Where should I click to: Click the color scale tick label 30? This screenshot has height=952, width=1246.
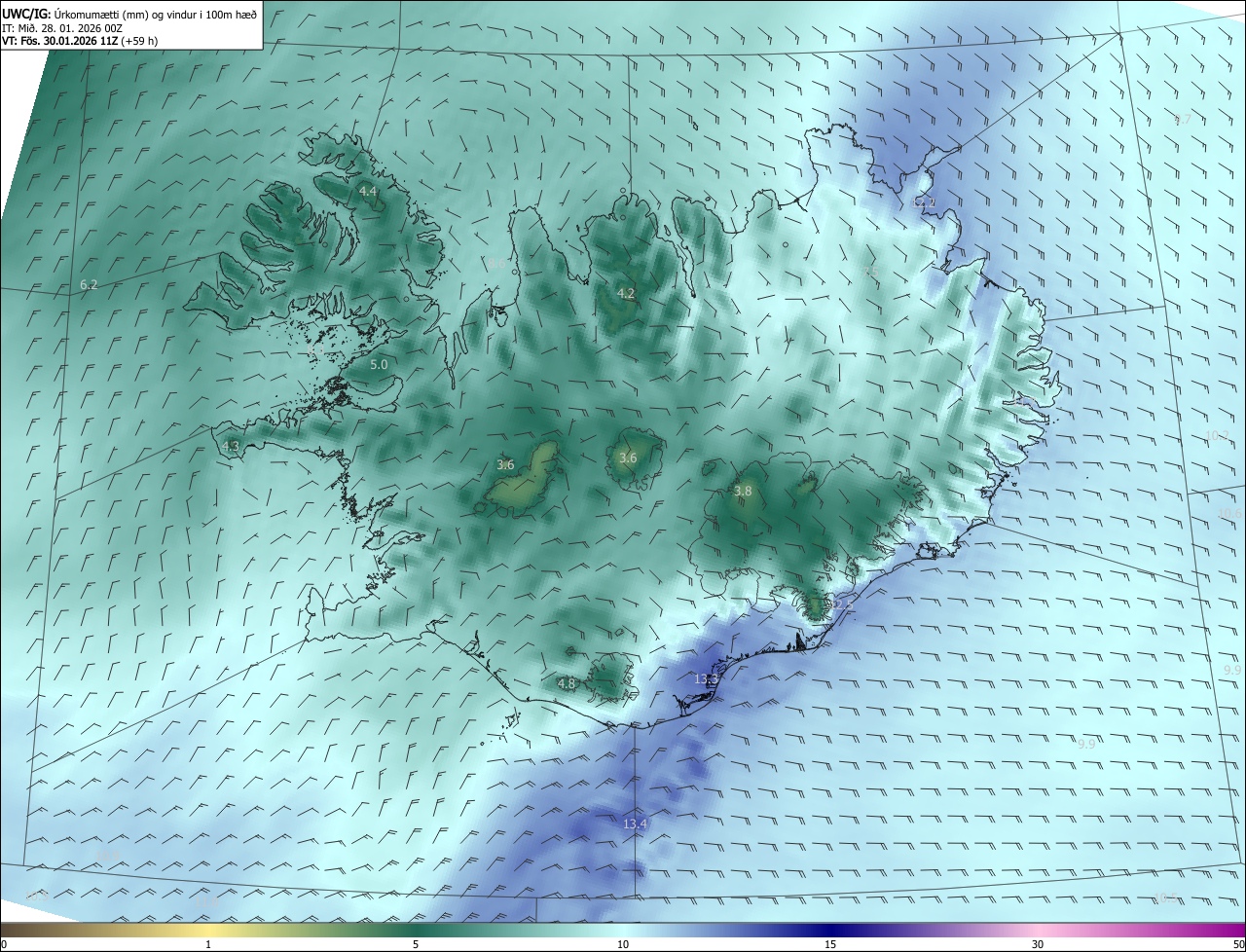point(1038,944)
